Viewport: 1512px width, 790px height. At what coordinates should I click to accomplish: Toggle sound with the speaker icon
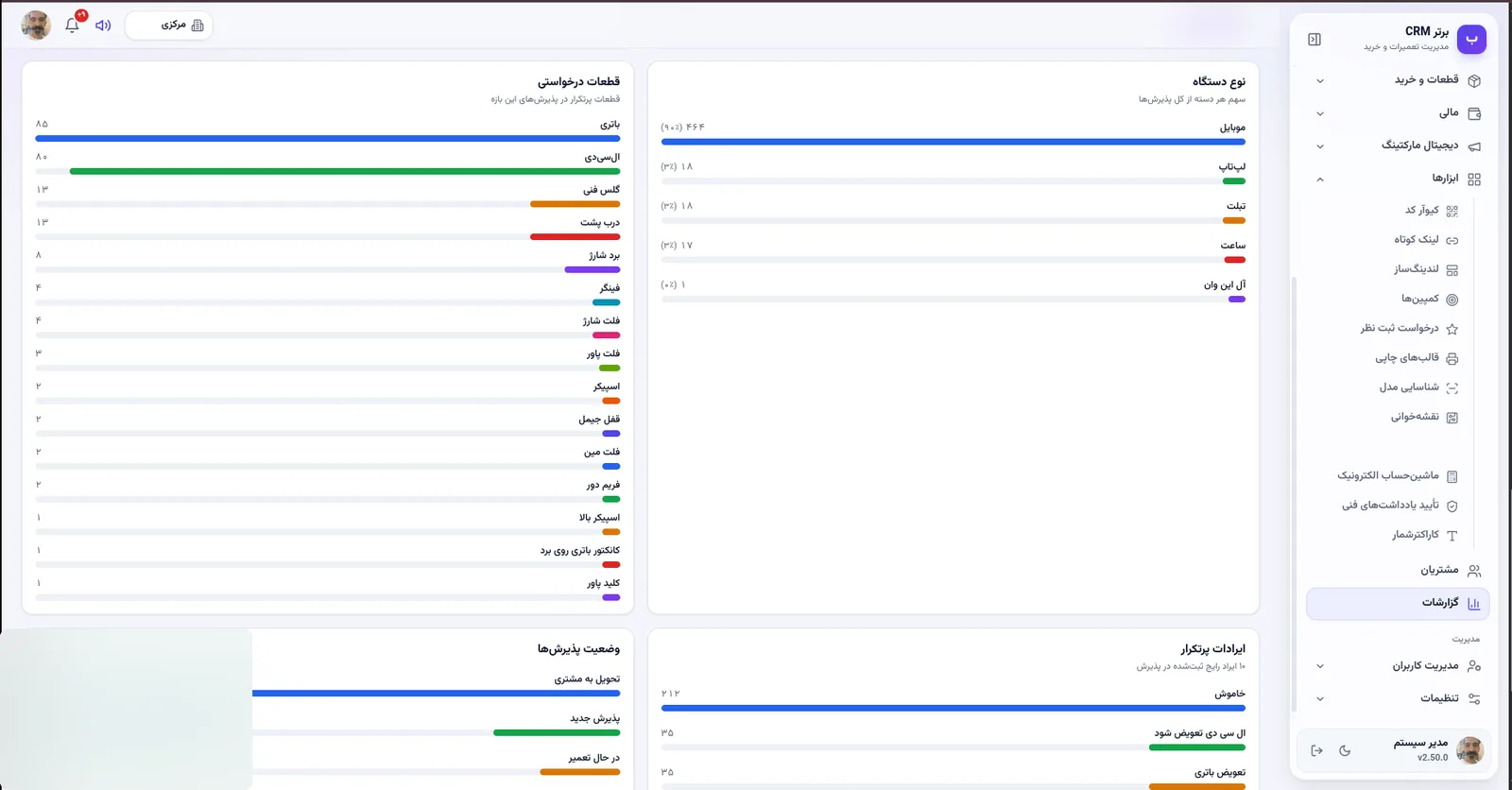click(103, 26)
